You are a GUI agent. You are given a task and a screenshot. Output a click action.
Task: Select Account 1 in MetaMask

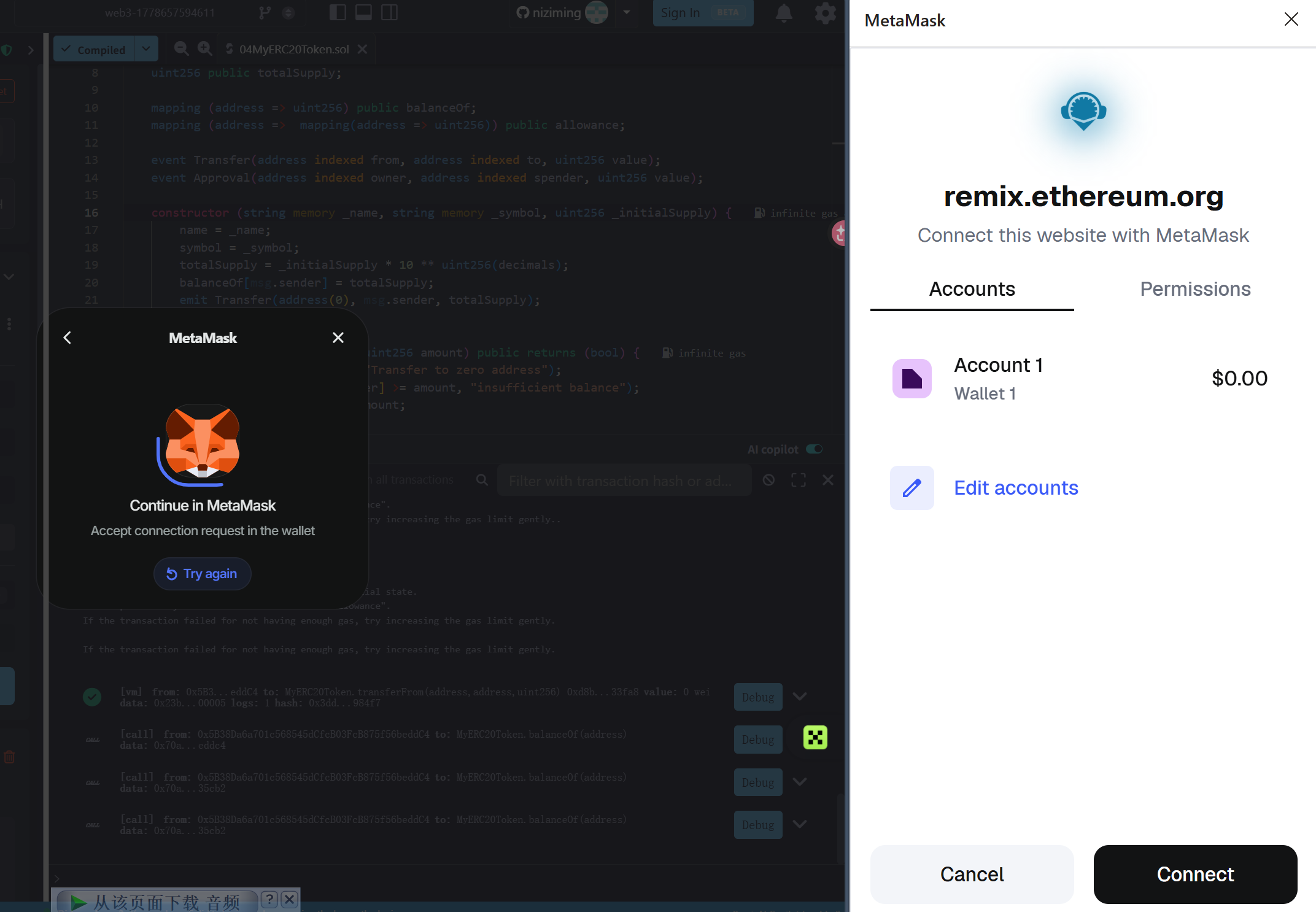pos(1083,379)
